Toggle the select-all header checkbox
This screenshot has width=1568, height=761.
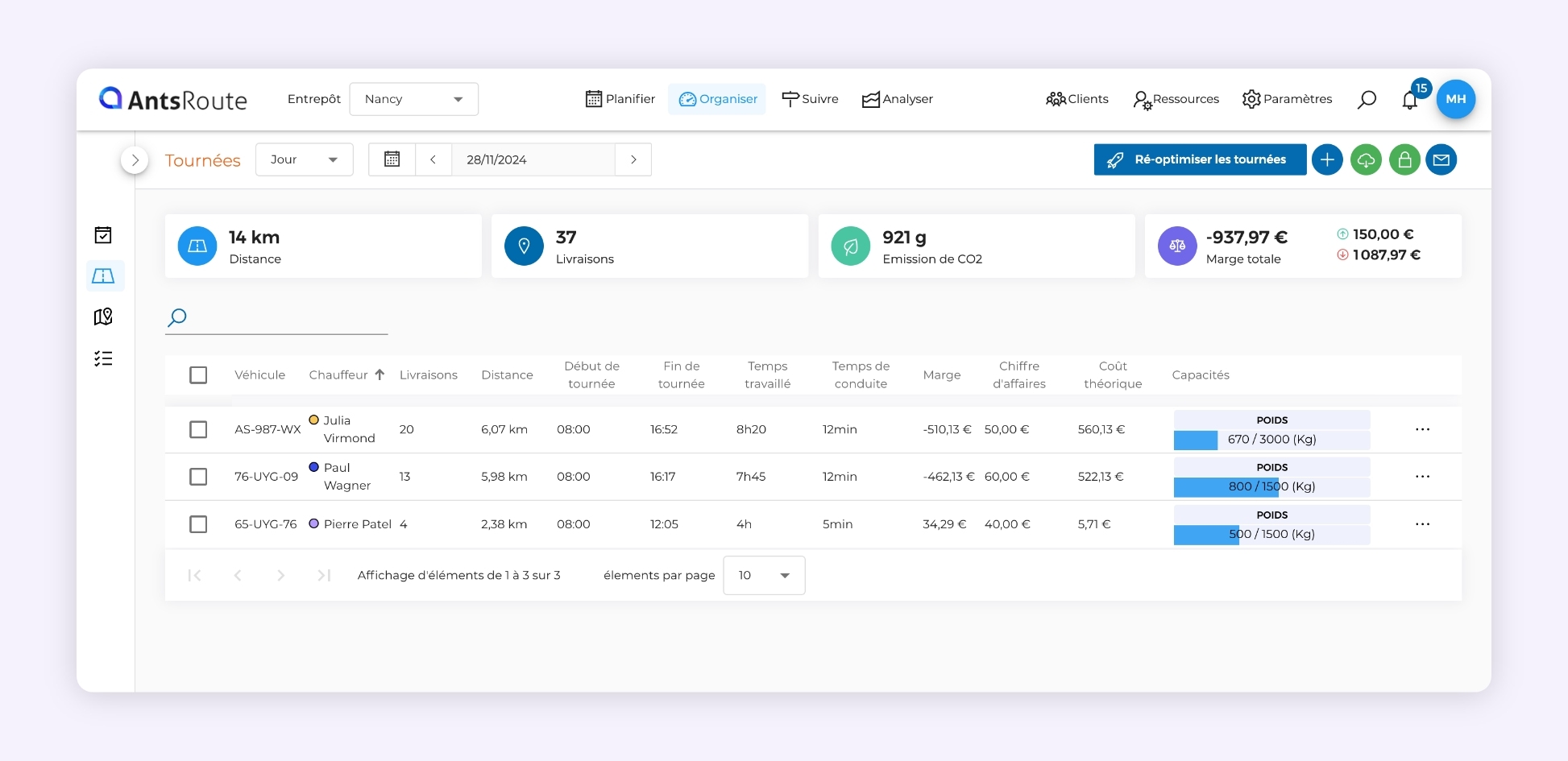pos(198,375)
